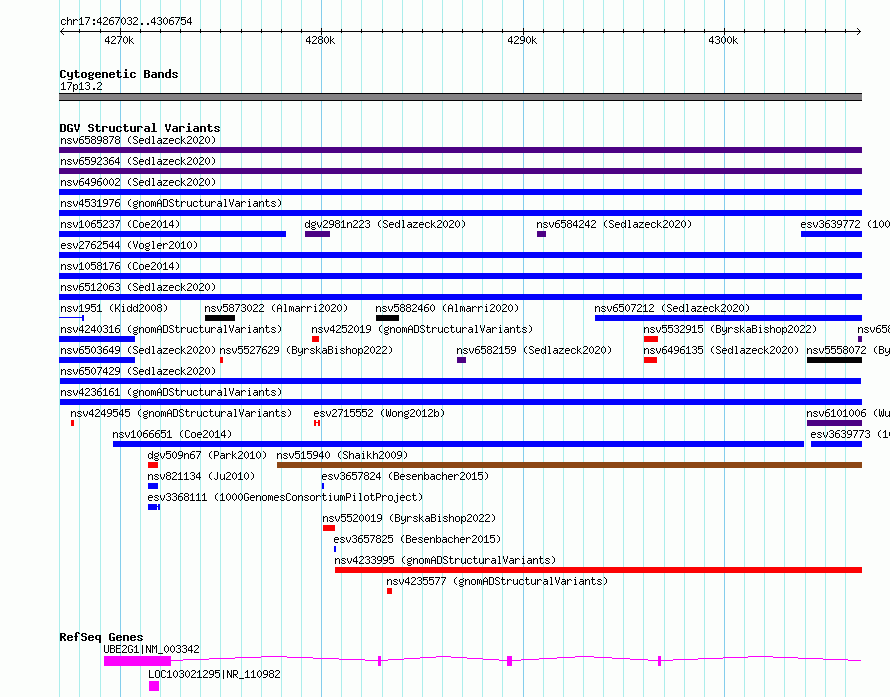Select the nsv6592364 (Sedlazeck2020) label
Image resolution: width=890 pixels, height=697 pixels.
tap(138, 161)
